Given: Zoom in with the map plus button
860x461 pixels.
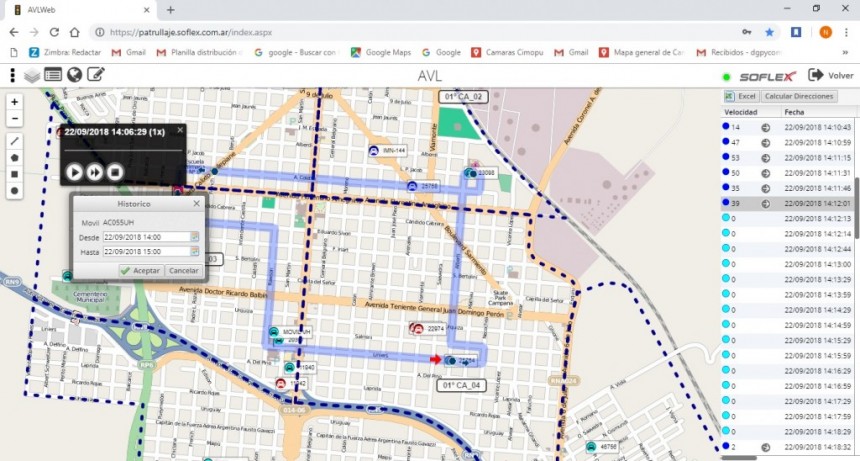Looking at the screenshot, I should click(x=15, y=102).
